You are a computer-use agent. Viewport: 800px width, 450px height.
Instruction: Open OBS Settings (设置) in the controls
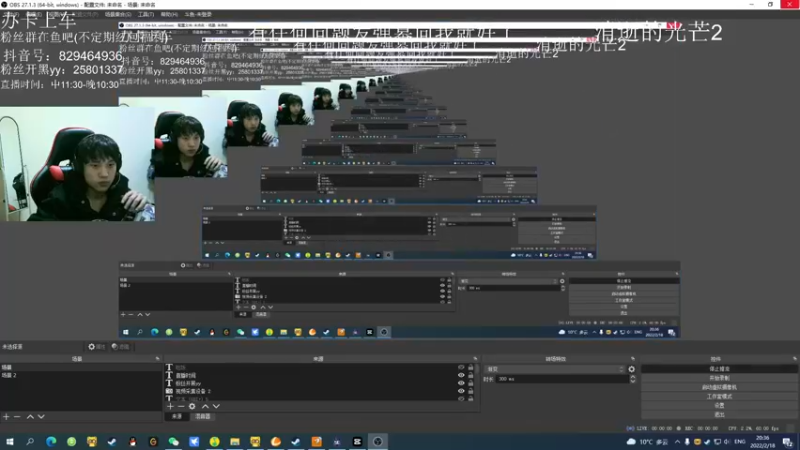[719, 406]
